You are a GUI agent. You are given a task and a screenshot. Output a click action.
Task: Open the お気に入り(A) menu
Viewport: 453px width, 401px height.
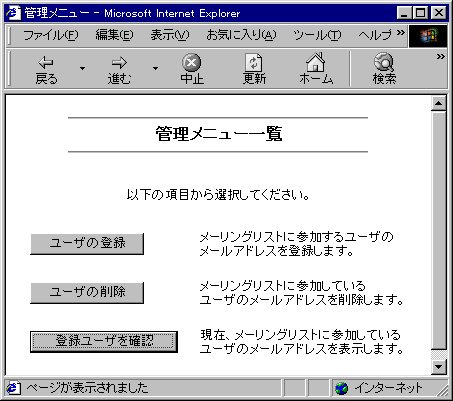click(x=241, y=35)
